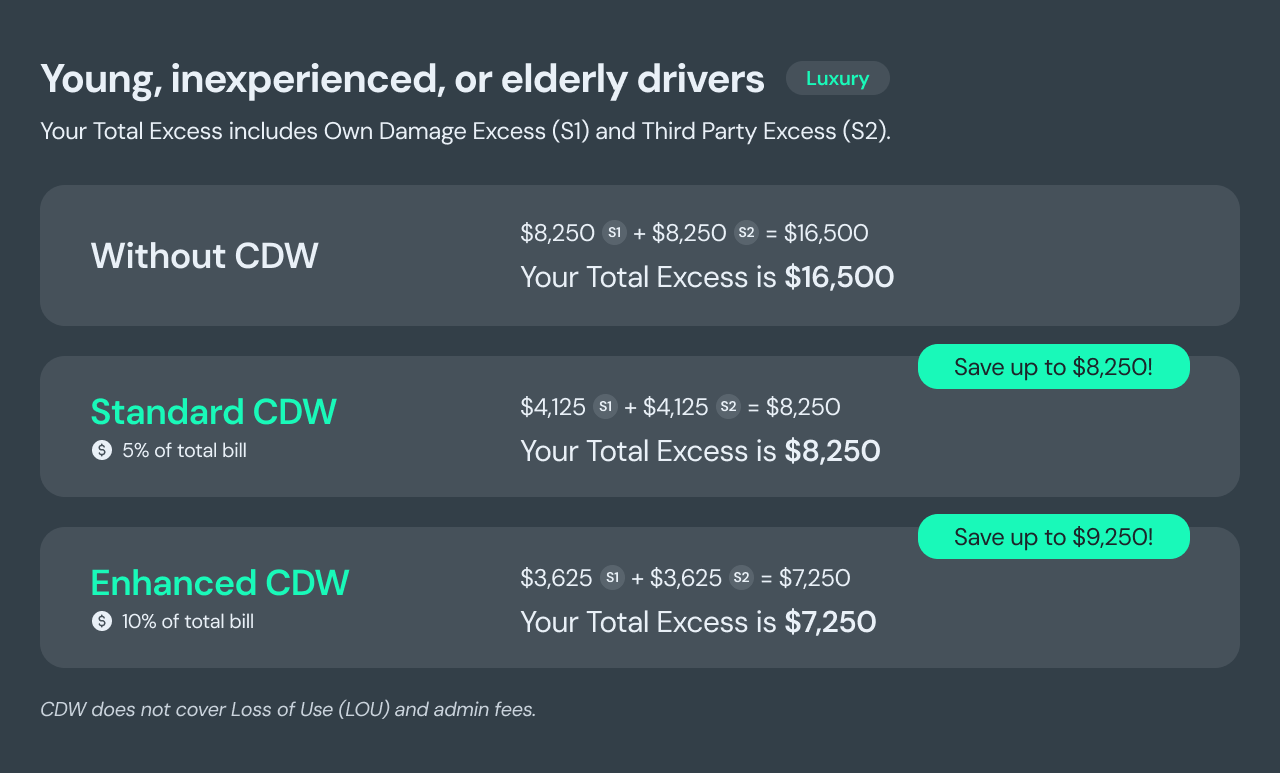Click the Total Excess explanation subtitle
Screen dimensions: 1280x773
pyautogui.click(x=465, y=131)
